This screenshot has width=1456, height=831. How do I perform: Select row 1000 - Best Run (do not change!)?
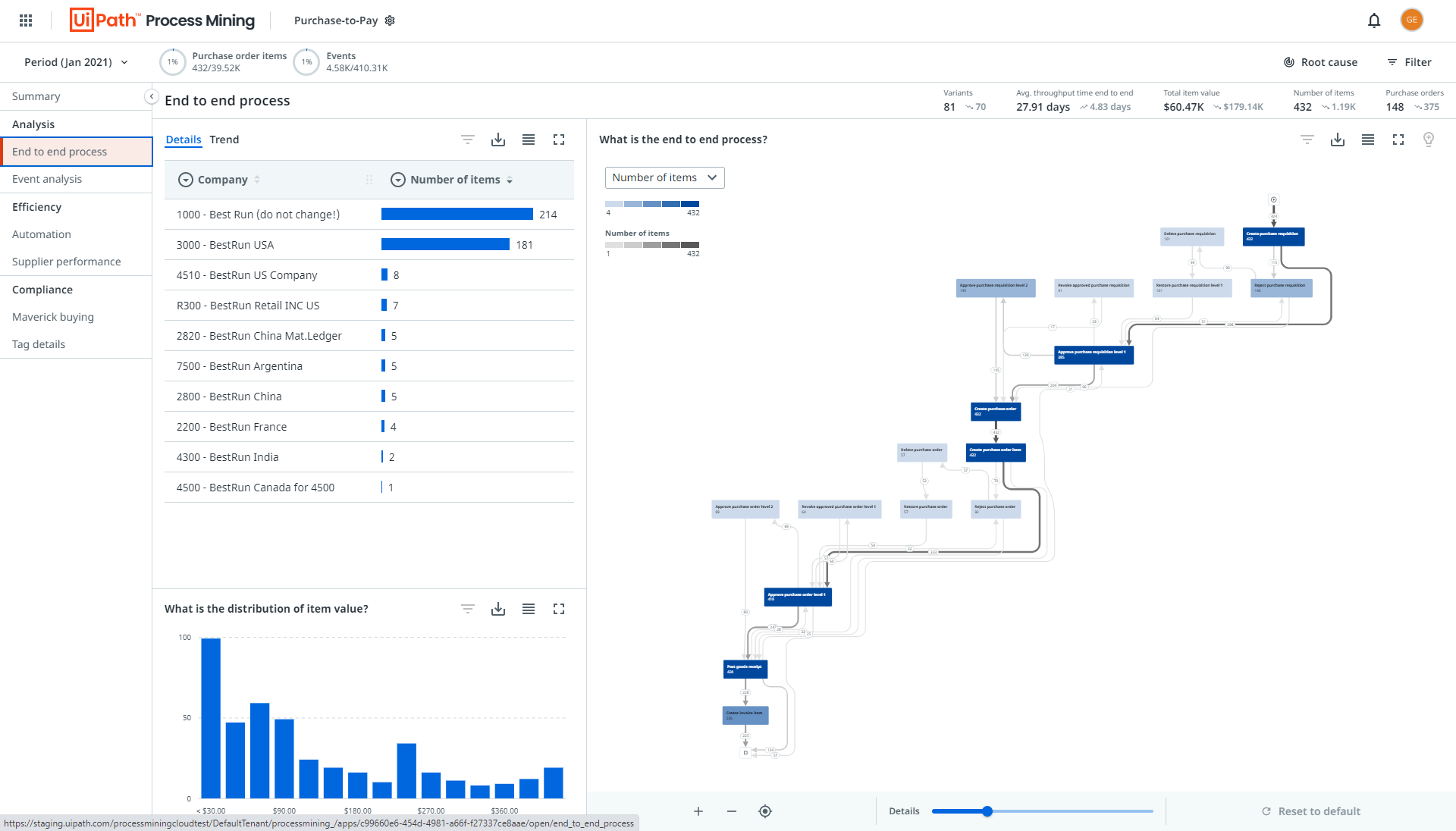tap(369, 215)
